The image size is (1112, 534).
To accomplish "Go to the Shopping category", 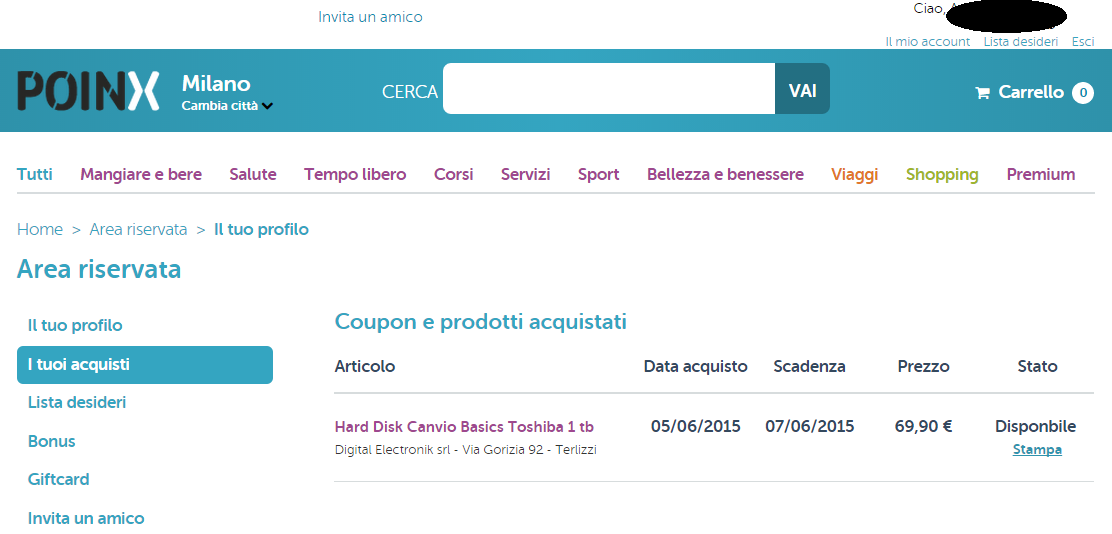I will click(x=941, y=174).
